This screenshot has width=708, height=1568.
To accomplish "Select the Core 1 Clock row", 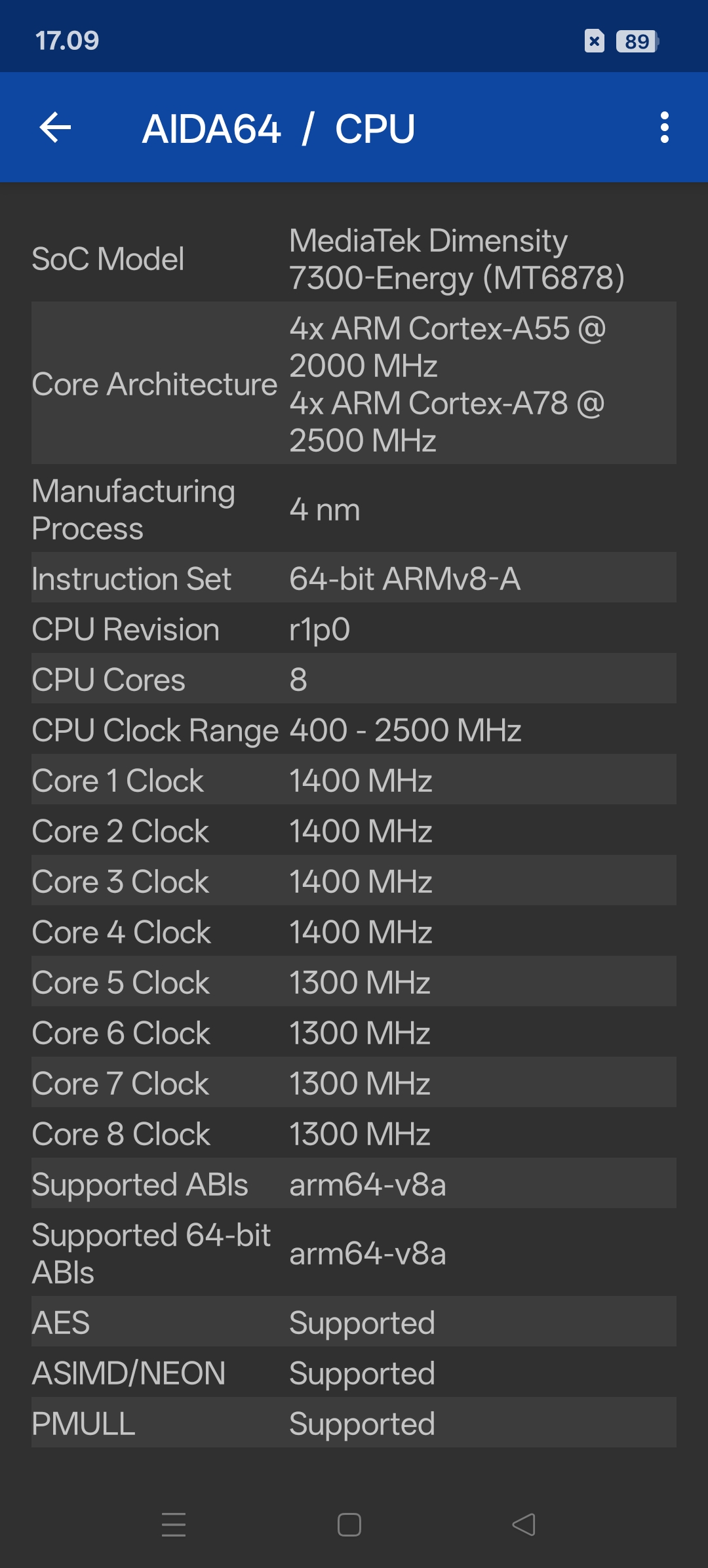I will (354, 780).
